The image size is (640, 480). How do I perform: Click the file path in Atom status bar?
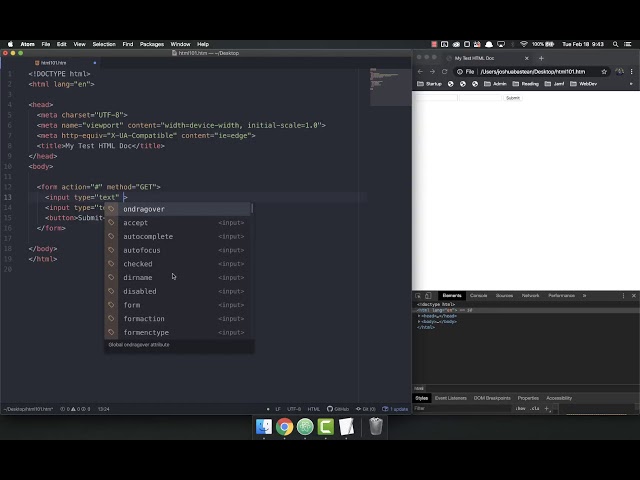coord(28,409)
